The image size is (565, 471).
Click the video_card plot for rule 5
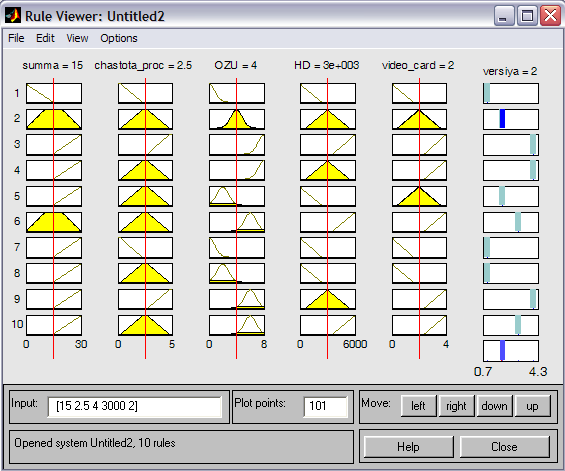[419, 196]
